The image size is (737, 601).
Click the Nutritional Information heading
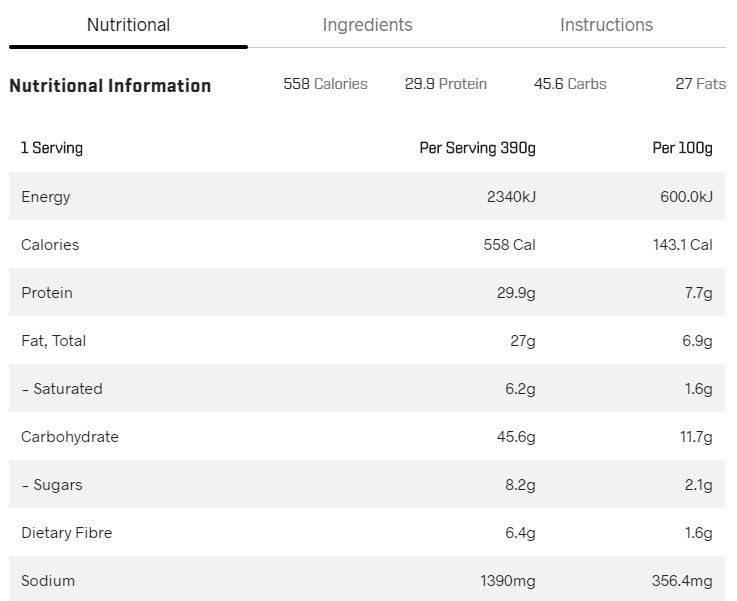tap(110, 86)
